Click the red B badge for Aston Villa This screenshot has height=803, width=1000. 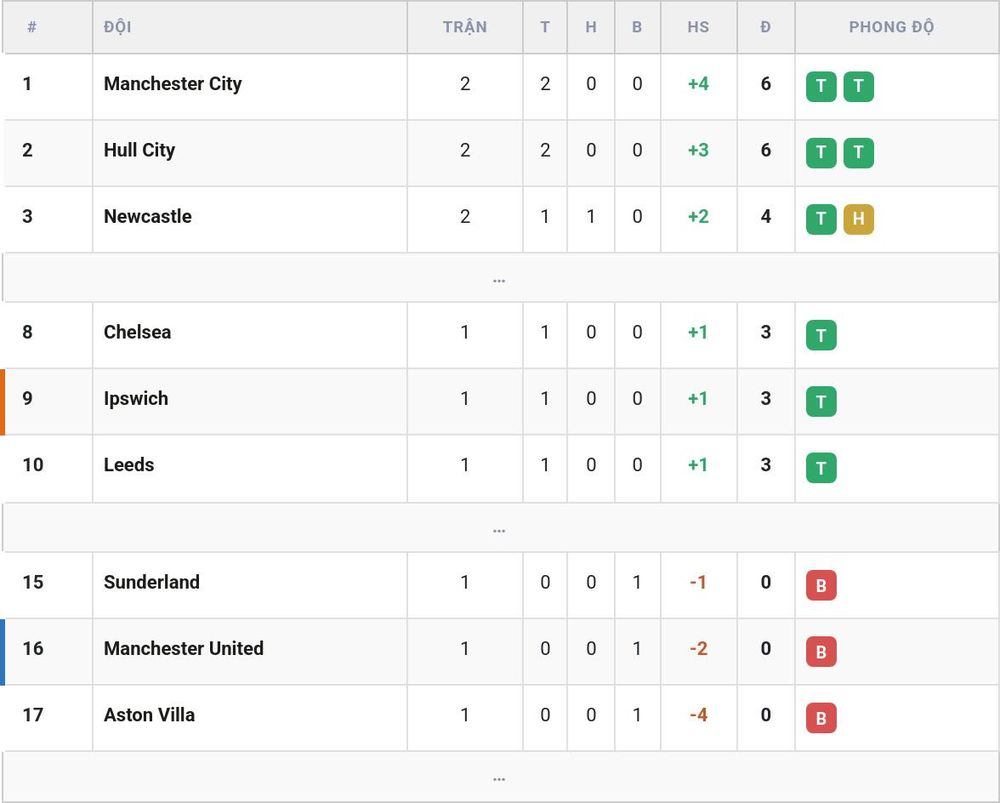point(821,718)
